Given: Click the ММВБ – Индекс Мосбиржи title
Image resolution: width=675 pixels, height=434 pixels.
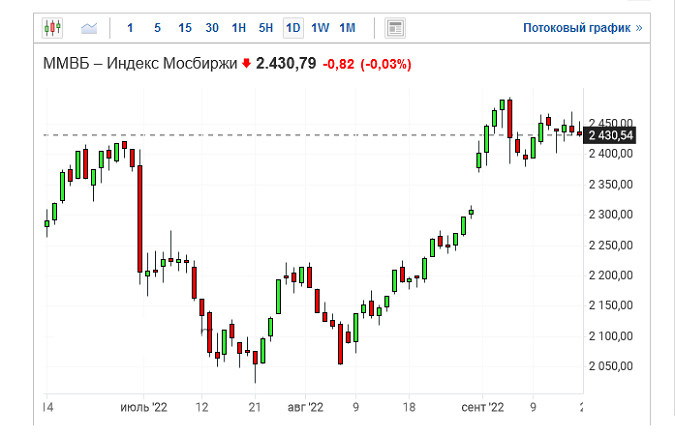Looking at the screenshot, I should click(x=137, y=64).
